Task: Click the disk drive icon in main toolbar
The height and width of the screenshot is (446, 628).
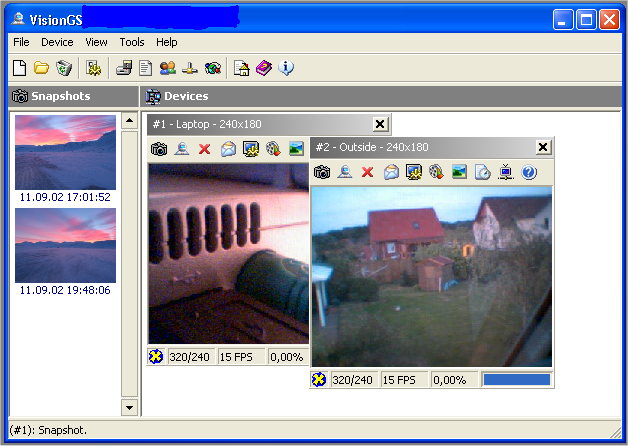Action: 124,68
